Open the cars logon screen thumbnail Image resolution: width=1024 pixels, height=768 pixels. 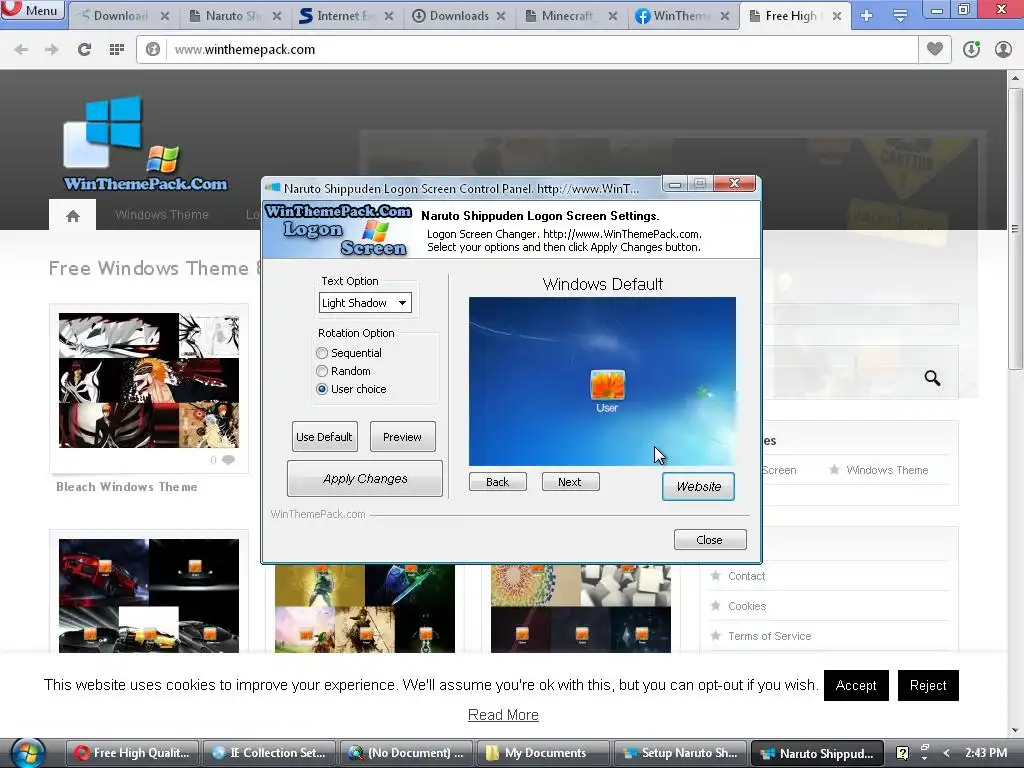click(149, 596)
